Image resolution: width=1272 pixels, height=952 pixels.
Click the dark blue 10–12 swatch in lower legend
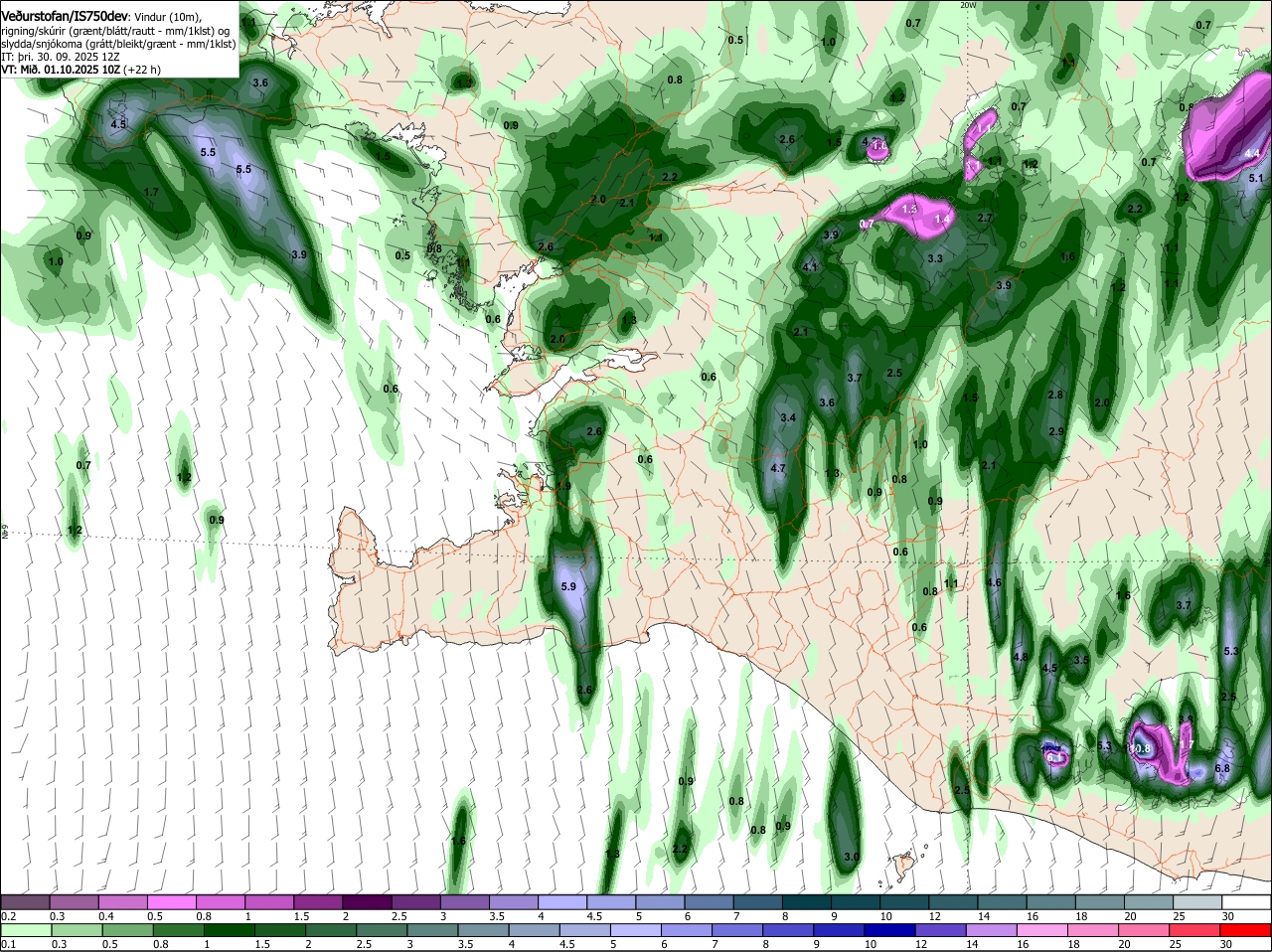click(889, 928)
